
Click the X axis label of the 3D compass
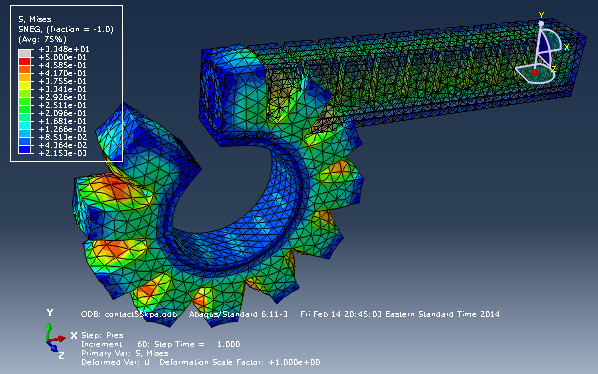pyautogui.click(x=566, y=47)
